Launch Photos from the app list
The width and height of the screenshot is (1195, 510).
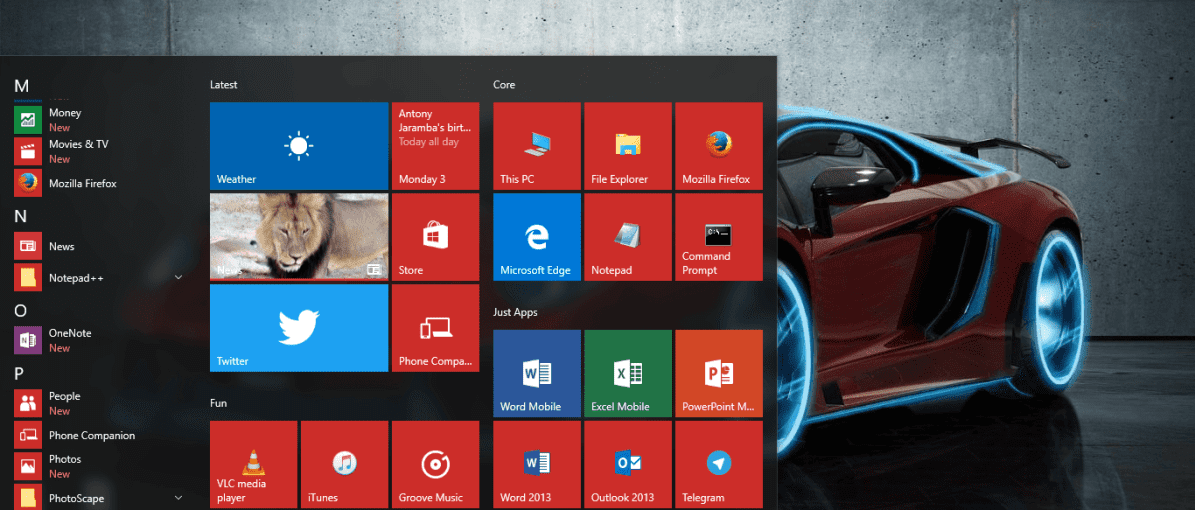(x=99, y=467)
